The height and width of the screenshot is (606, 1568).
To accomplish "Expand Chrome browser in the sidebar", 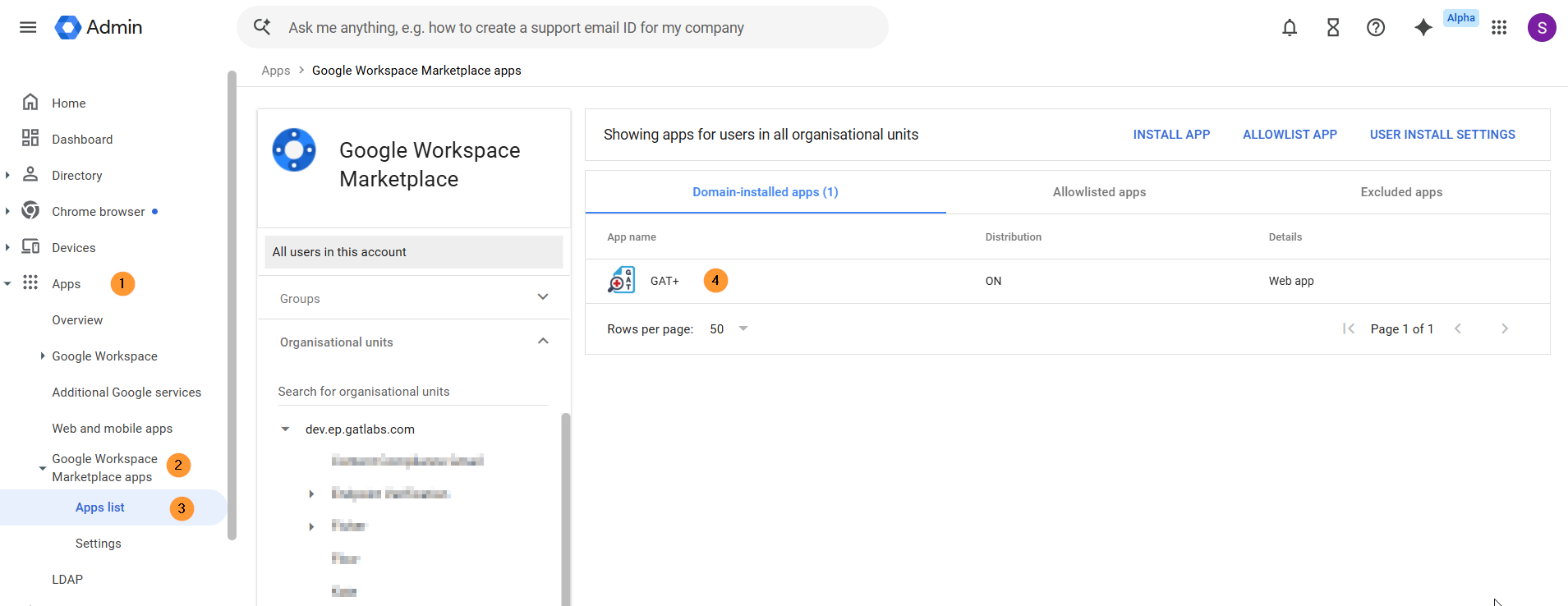I will click(x=7, y=212).
